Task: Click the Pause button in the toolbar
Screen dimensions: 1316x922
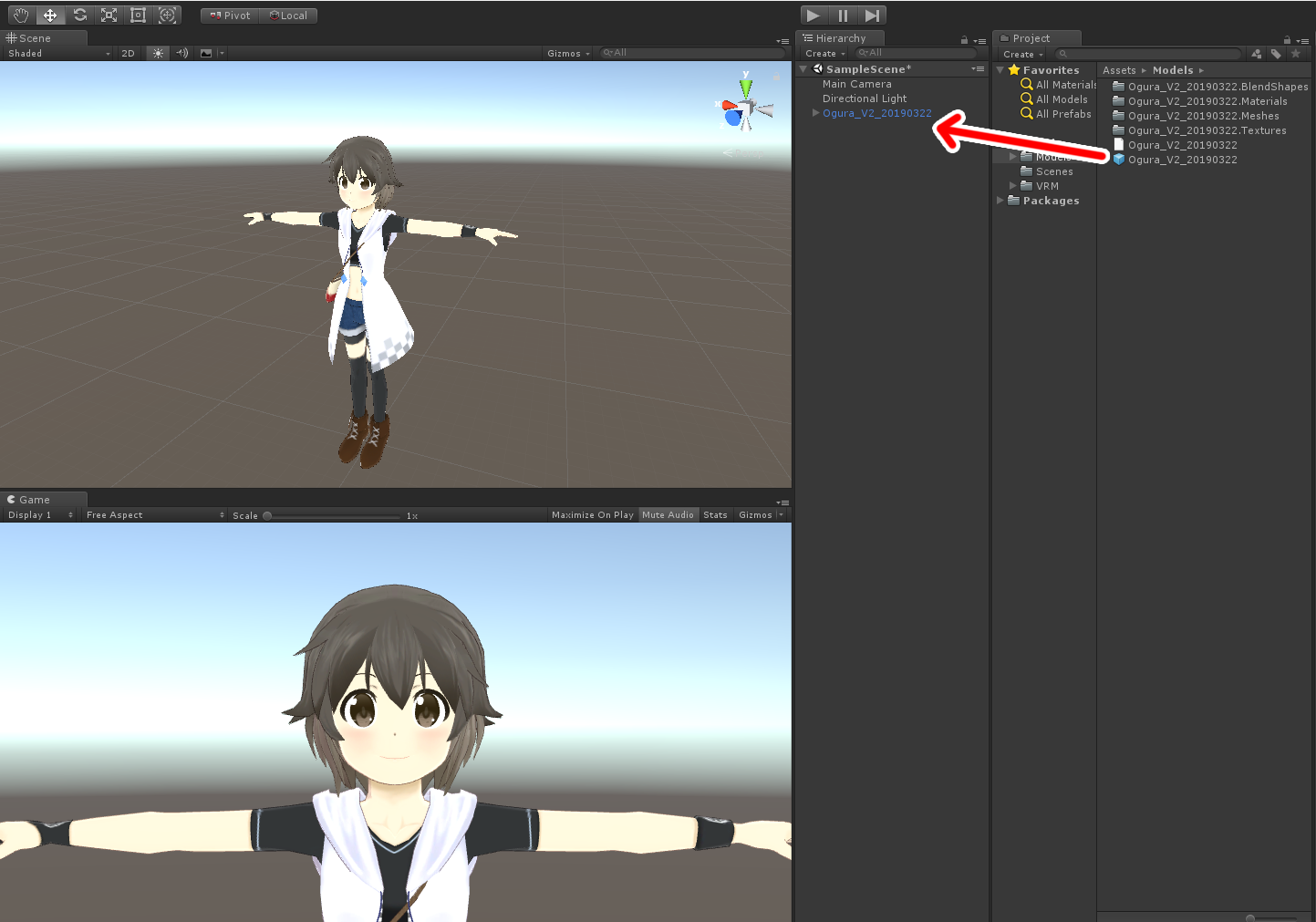Action: click(843, 16)
